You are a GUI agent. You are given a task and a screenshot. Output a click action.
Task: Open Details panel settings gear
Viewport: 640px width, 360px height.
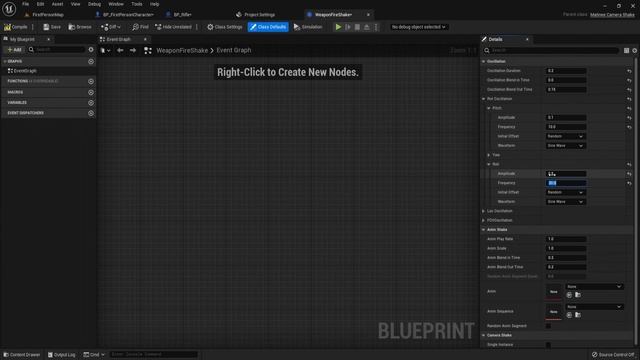click(635, 50)
